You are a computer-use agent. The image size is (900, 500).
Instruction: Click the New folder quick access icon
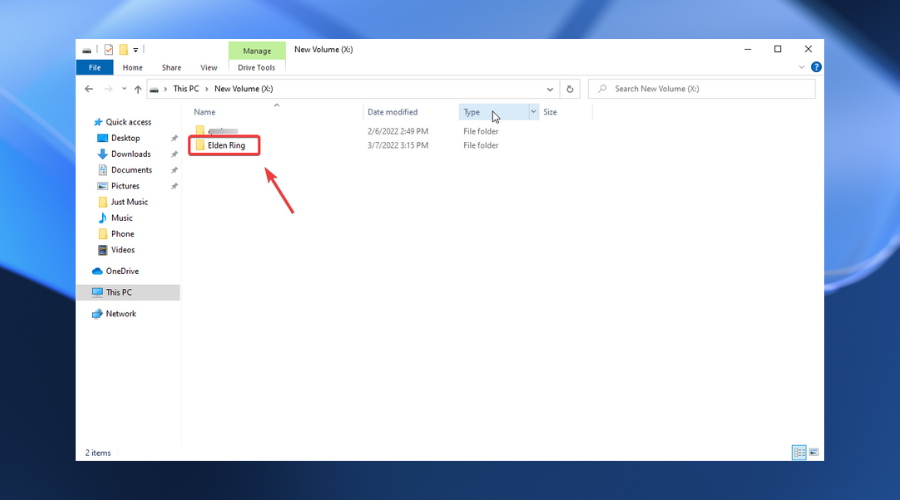pos(123,50)
